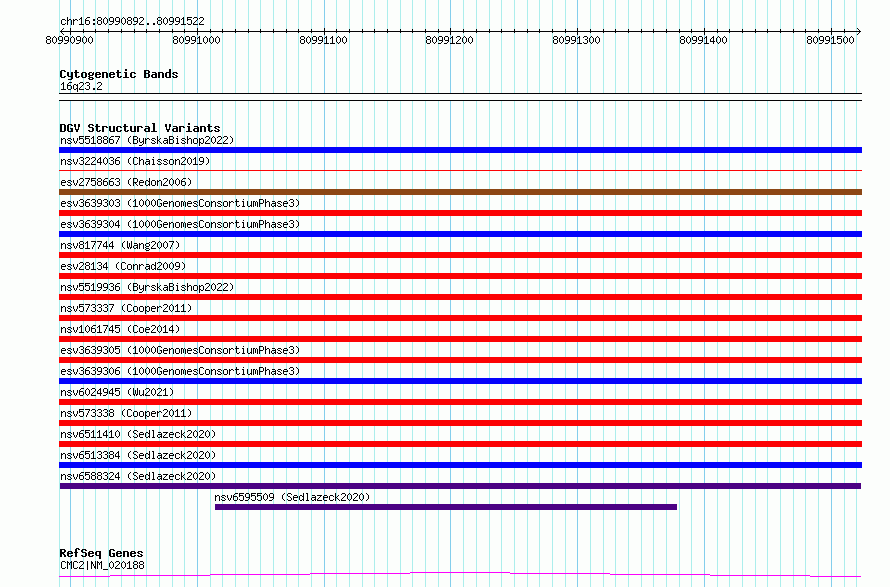890x587 pixels.
Task: Select the red bar under esv3639303
Action: pyautogui.click(x=460, y=213)
